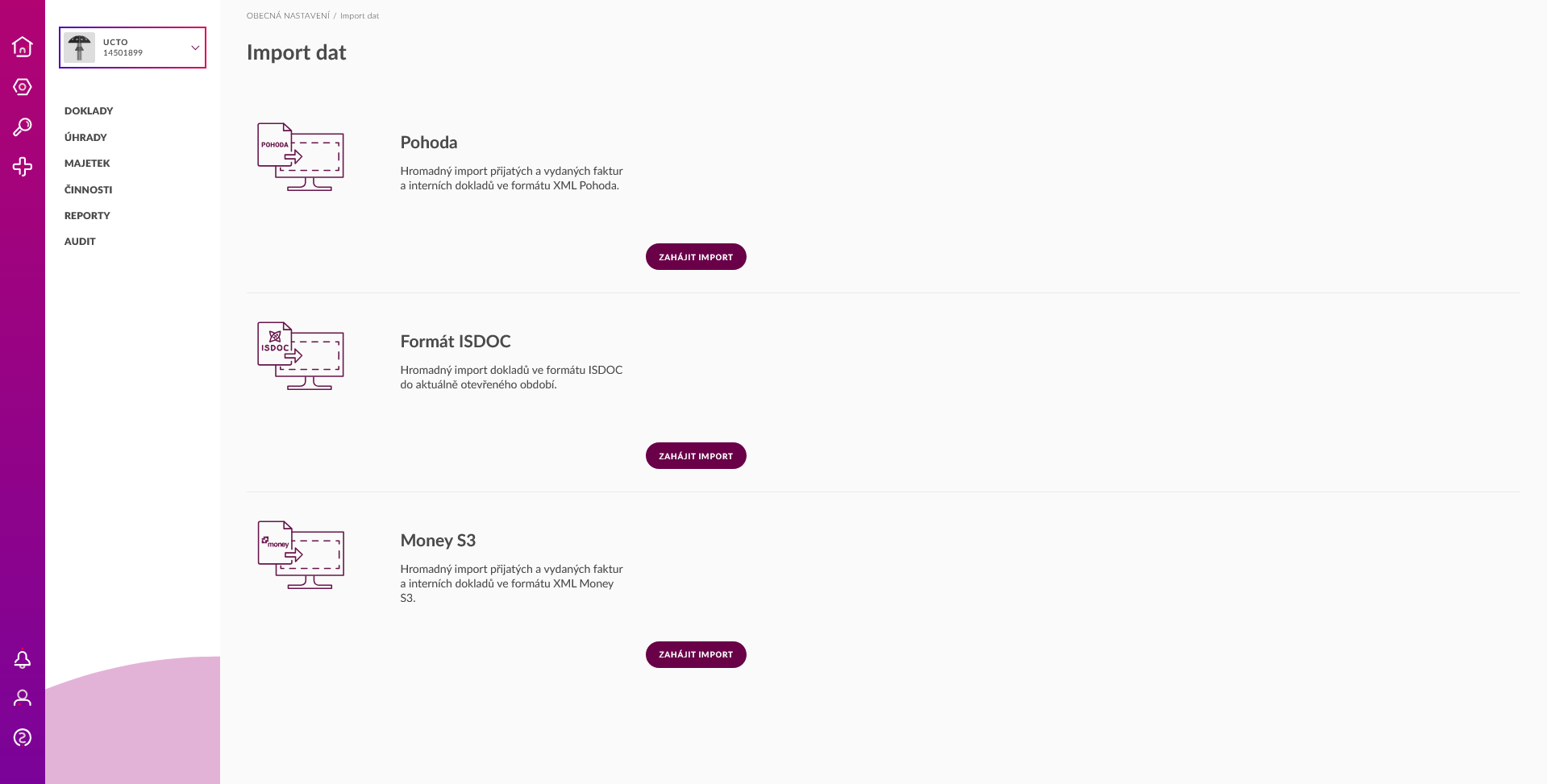Click the plus add icon in sidebar

coord(23,167)
